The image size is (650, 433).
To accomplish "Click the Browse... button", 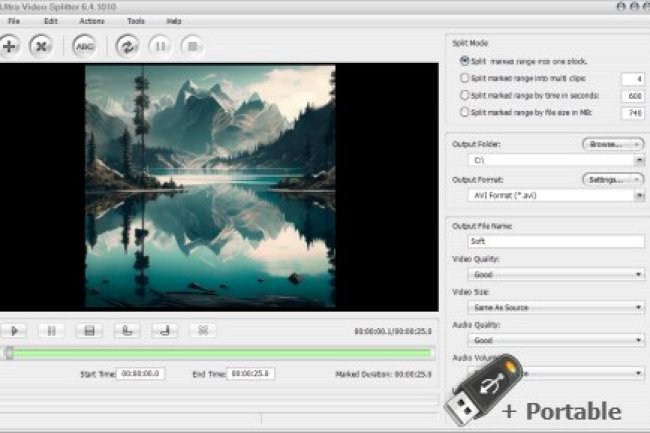I will (613, 144).
